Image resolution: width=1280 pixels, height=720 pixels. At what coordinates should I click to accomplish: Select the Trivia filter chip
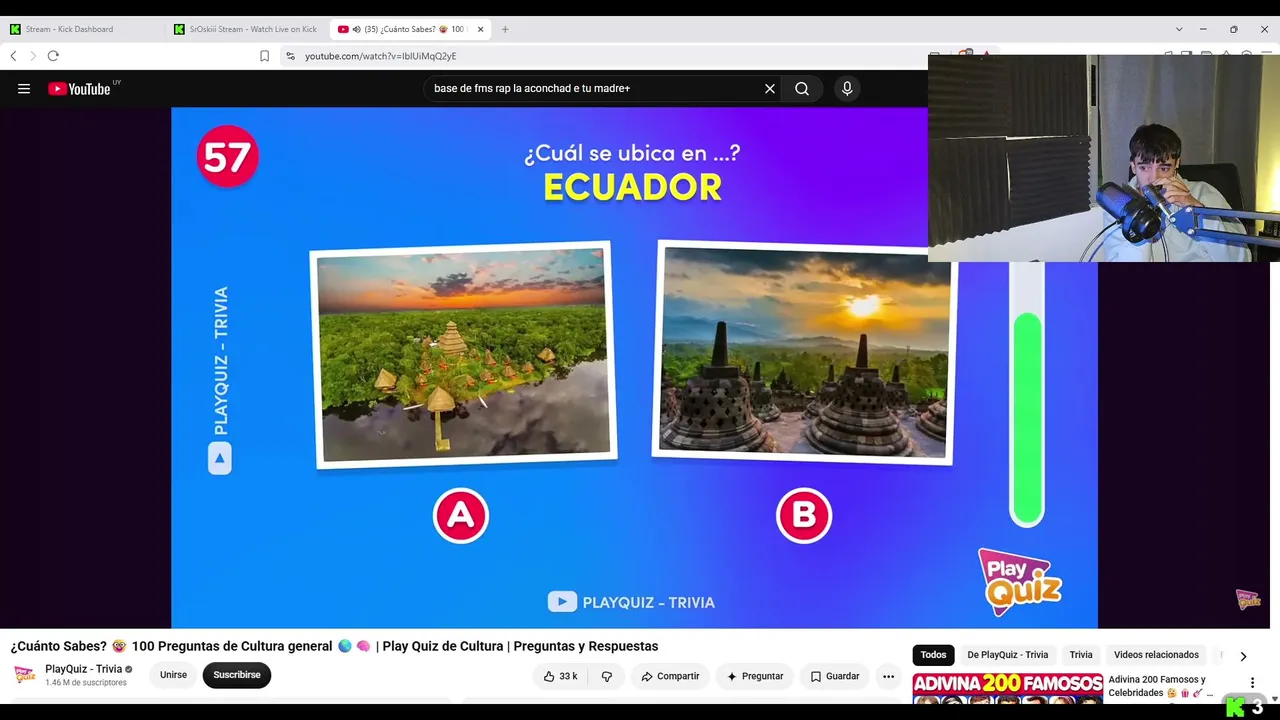tap(1081, 655)
